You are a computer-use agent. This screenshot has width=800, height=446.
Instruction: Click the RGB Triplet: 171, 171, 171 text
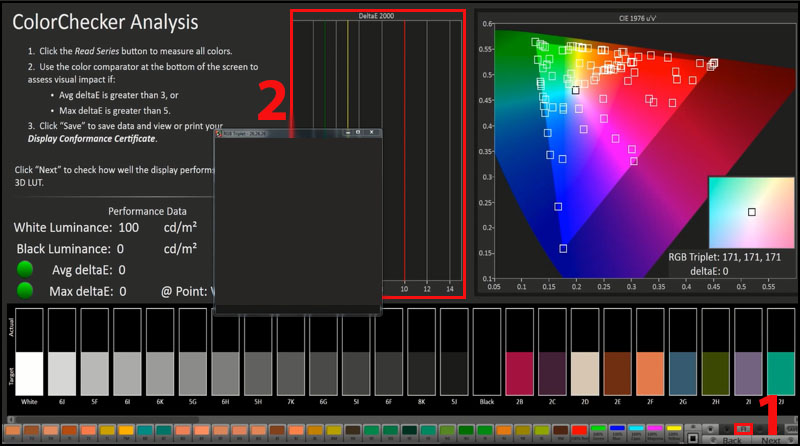click(724, 257)
